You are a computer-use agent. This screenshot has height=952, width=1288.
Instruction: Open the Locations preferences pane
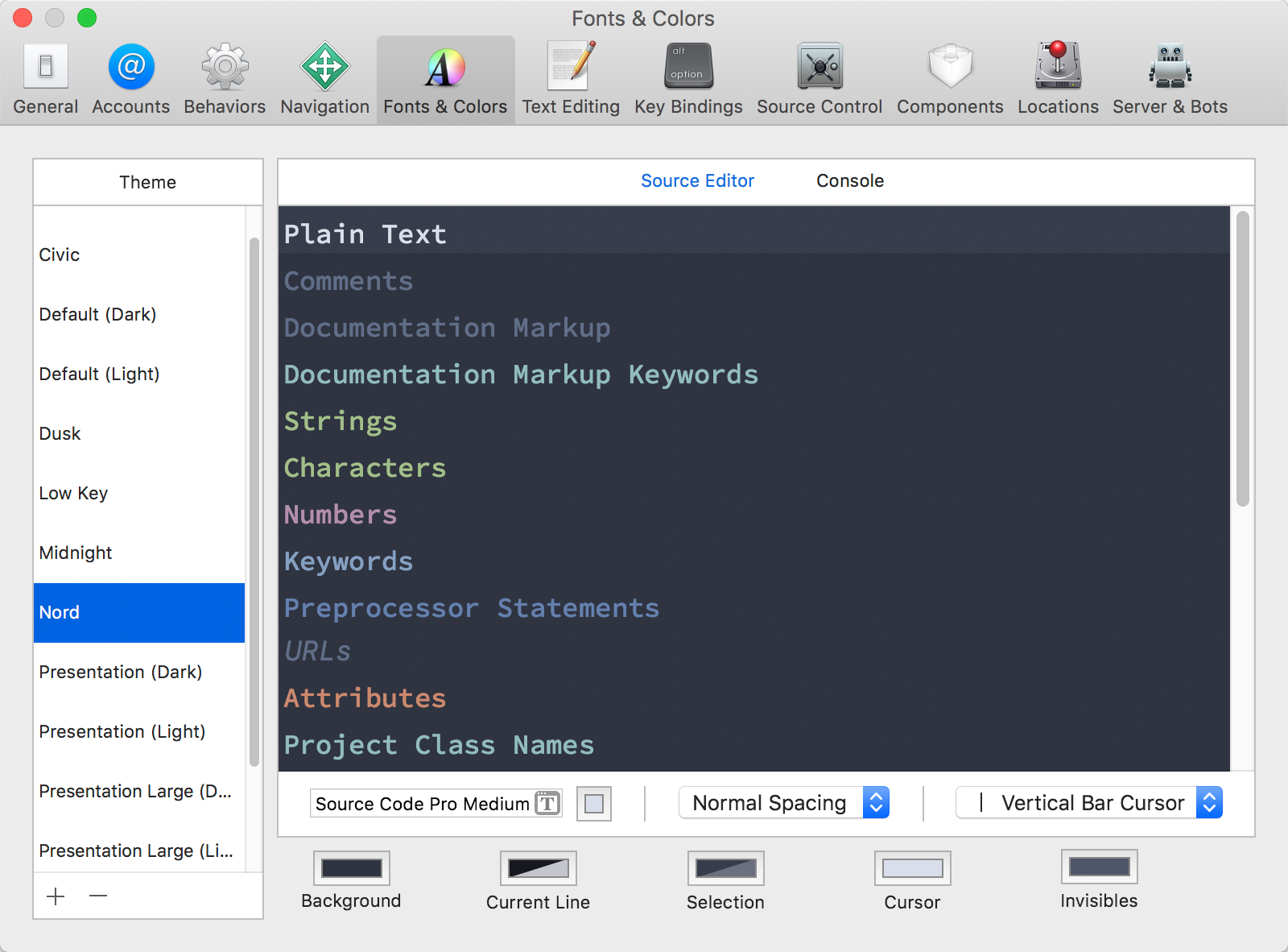[x=1058, y=80]
